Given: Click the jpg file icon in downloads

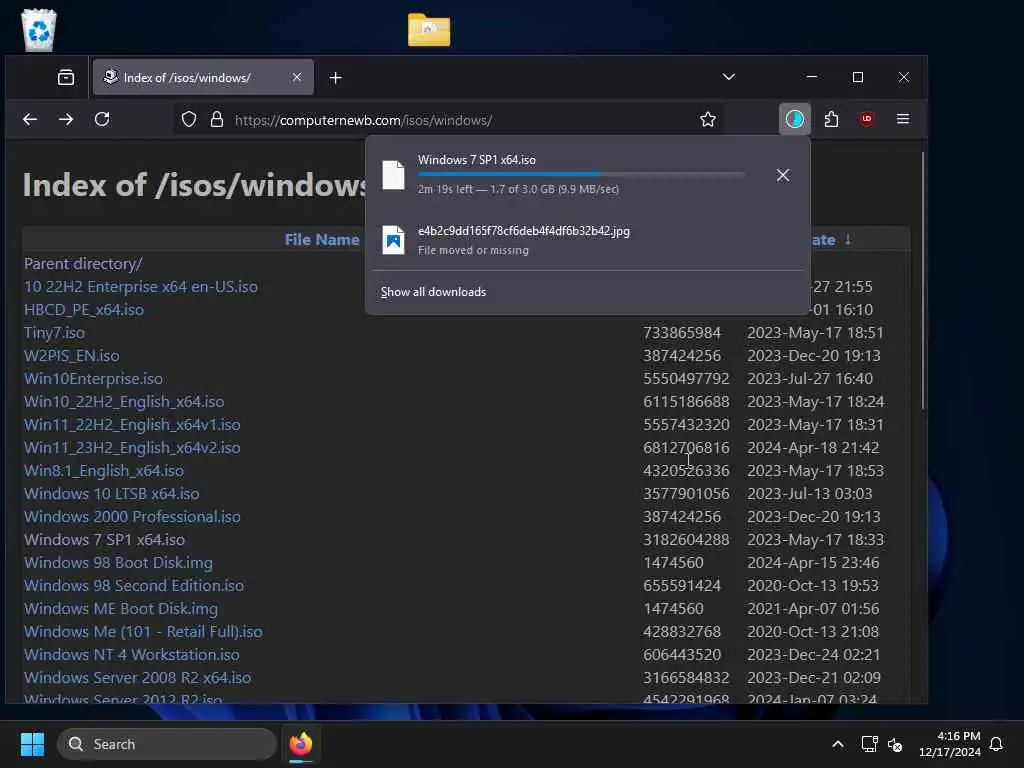Looking at the screenshot, I should pyautogui.click(x=393, y=240).
